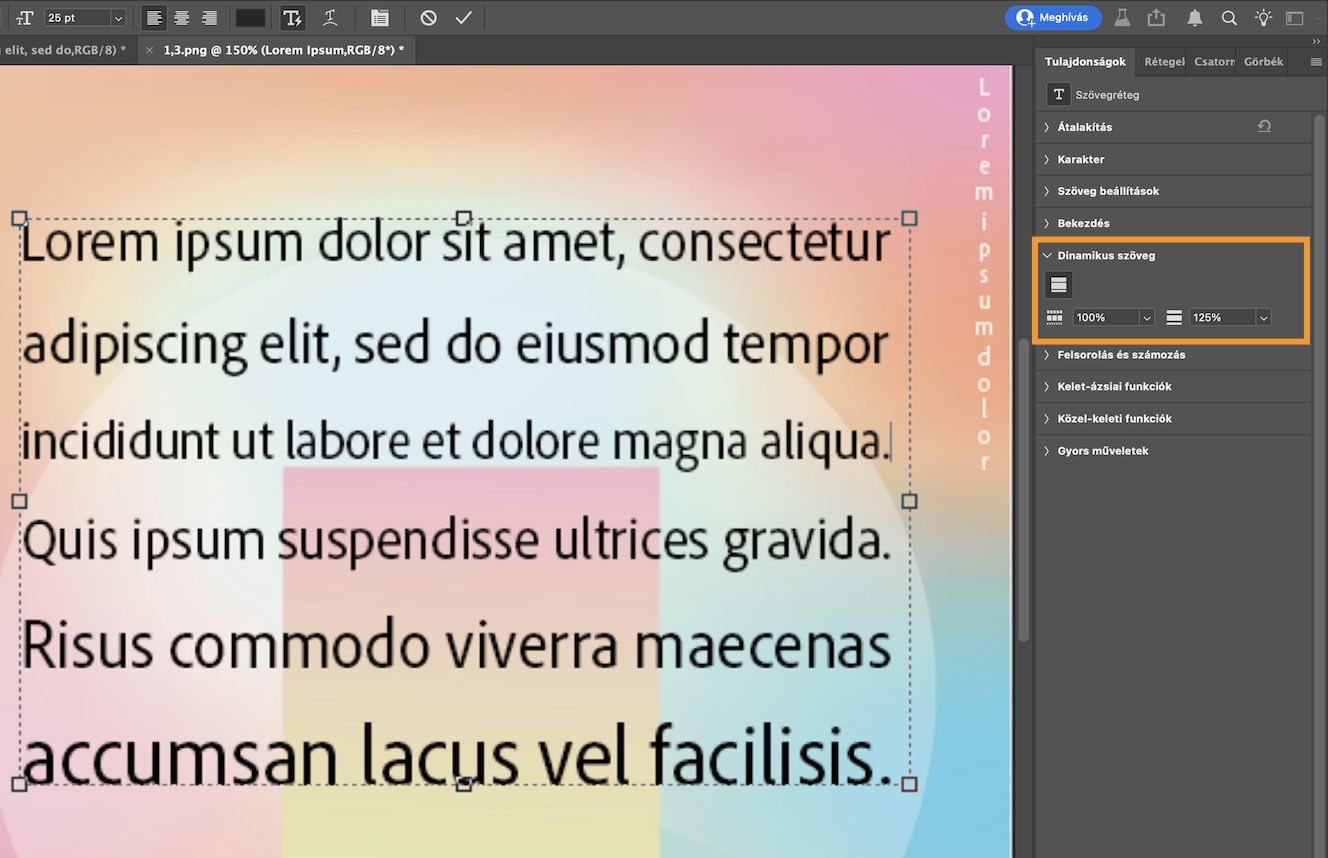Click the notifications bell icon
Screen dimensions: 1328x858
pos(1196,17)
